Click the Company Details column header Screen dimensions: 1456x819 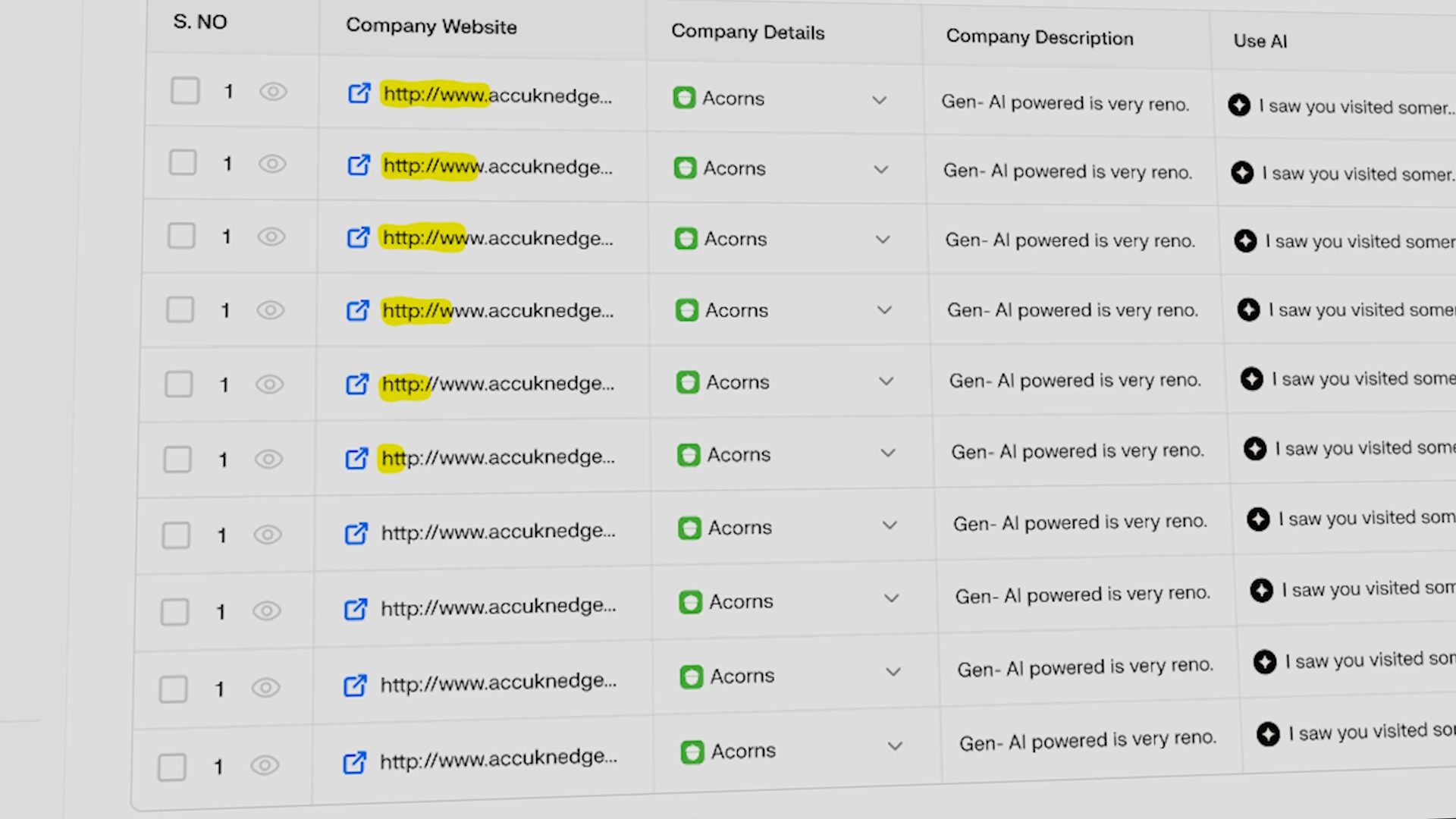click(x=748, y=32)
